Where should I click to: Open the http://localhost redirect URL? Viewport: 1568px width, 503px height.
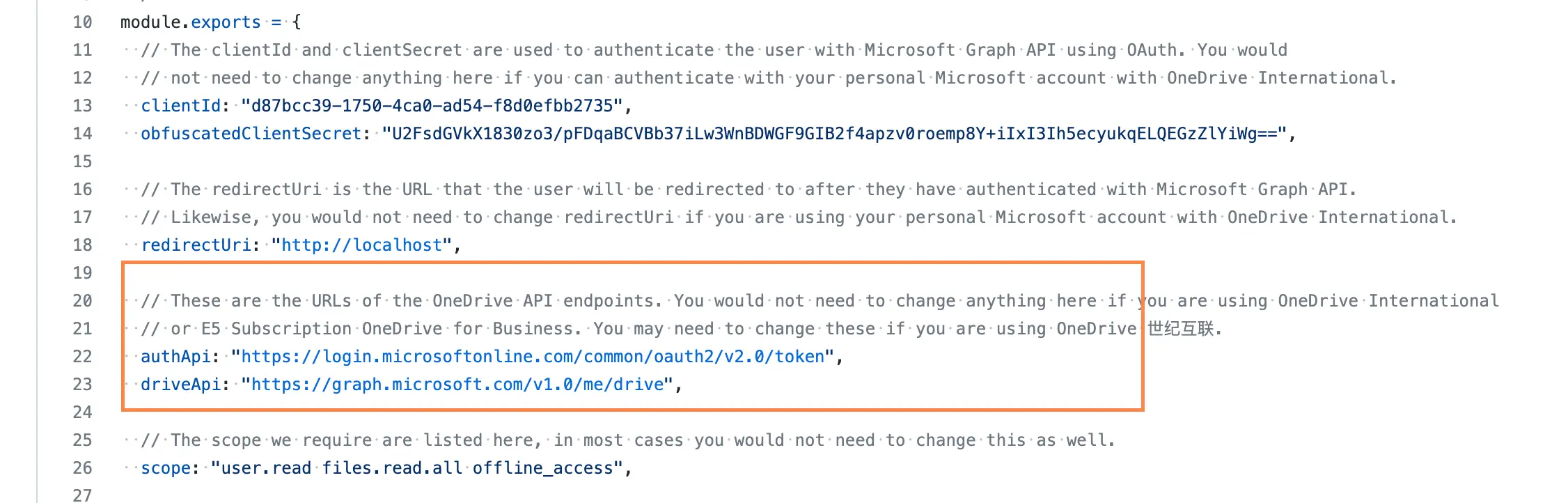[362, 245]
